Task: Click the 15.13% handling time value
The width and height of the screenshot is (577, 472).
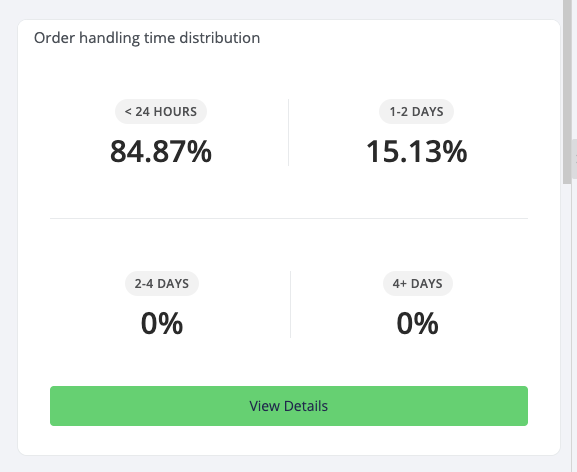Action: [x=417, y=151]
